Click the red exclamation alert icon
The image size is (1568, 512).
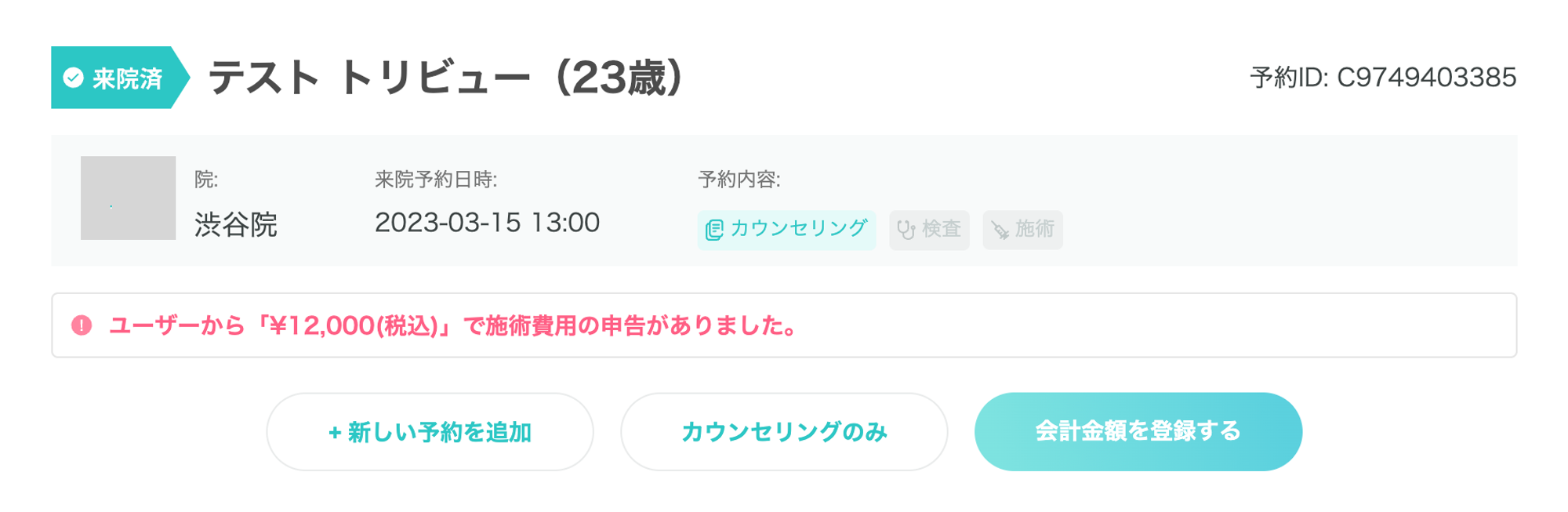pos(82,325)
